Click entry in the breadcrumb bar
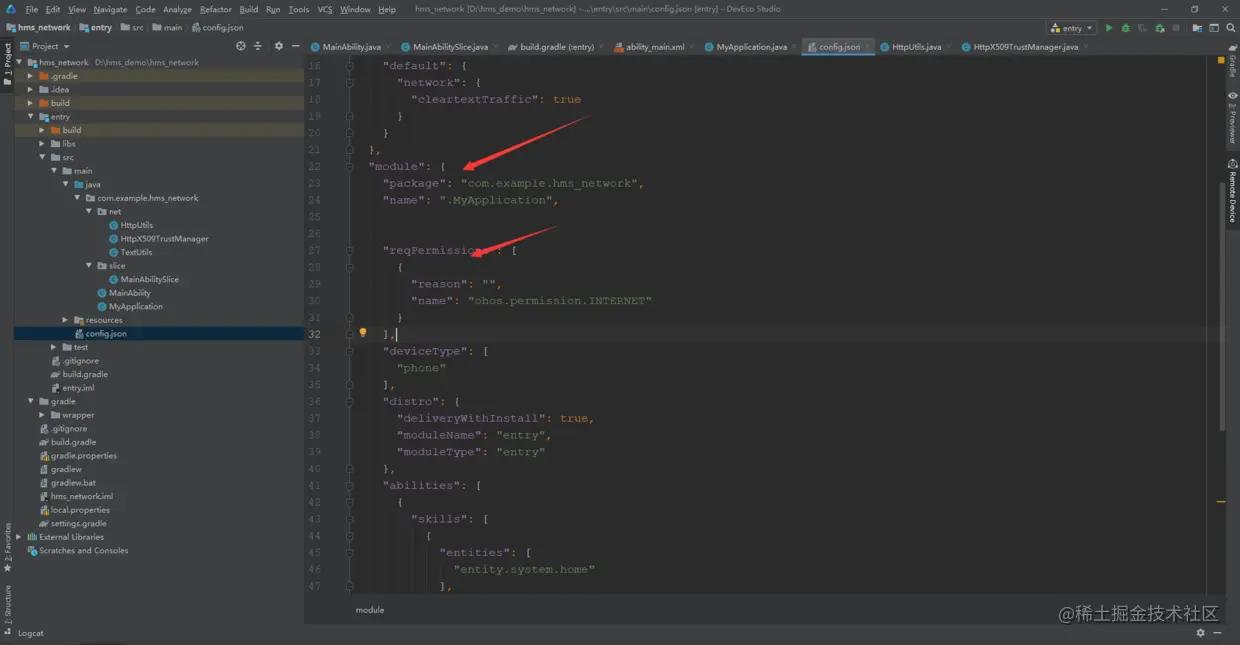 [x=95, y=28]
